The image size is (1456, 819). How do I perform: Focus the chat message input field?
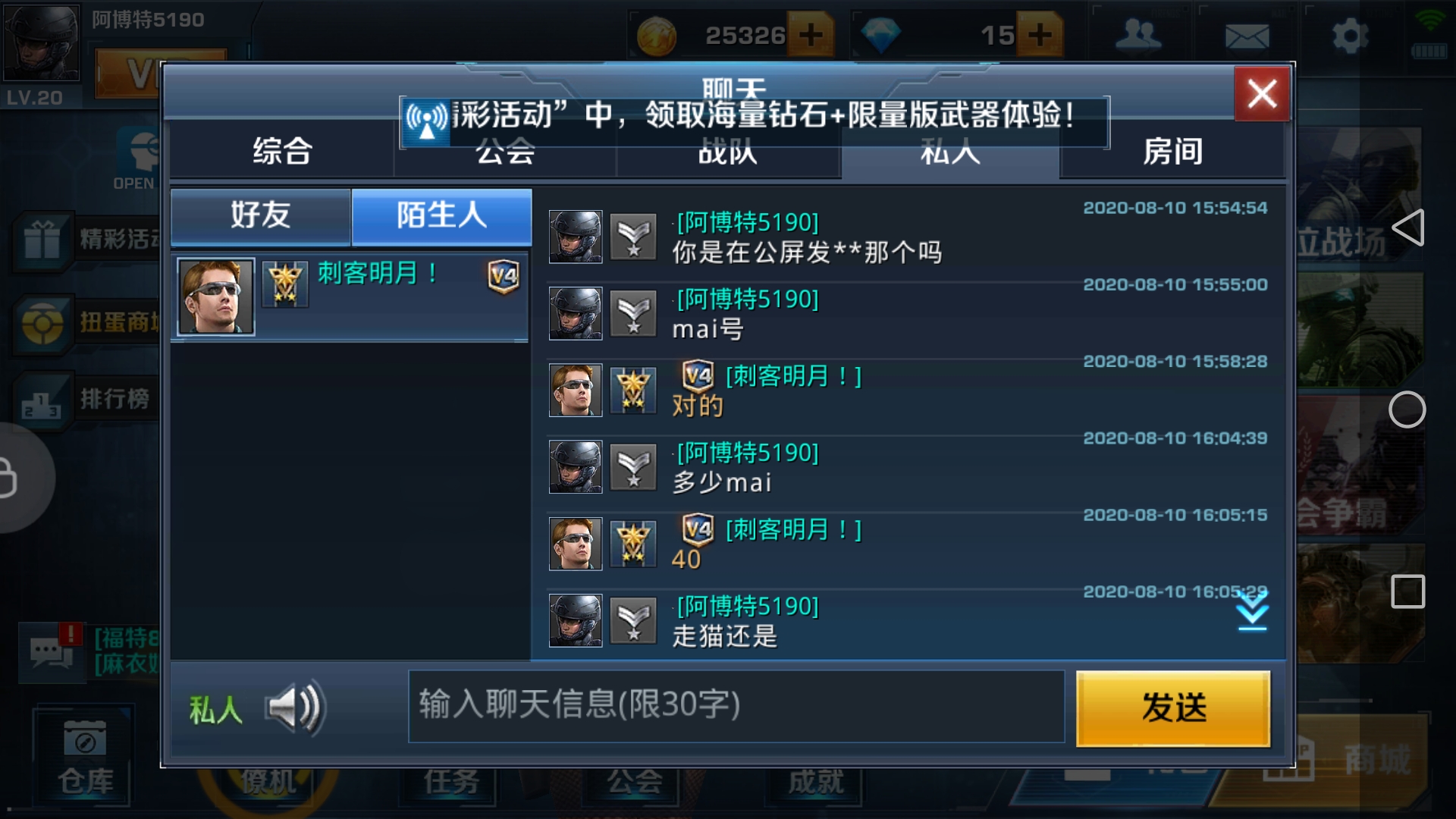tap(736, 706)
